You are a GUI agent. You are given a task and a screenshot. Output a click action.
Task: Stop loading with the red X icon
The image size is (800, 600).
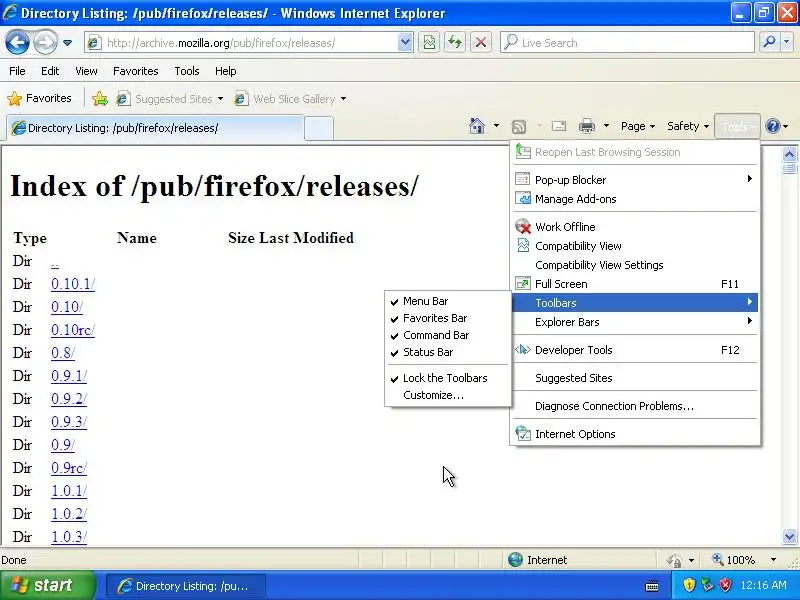coord(481,42)
